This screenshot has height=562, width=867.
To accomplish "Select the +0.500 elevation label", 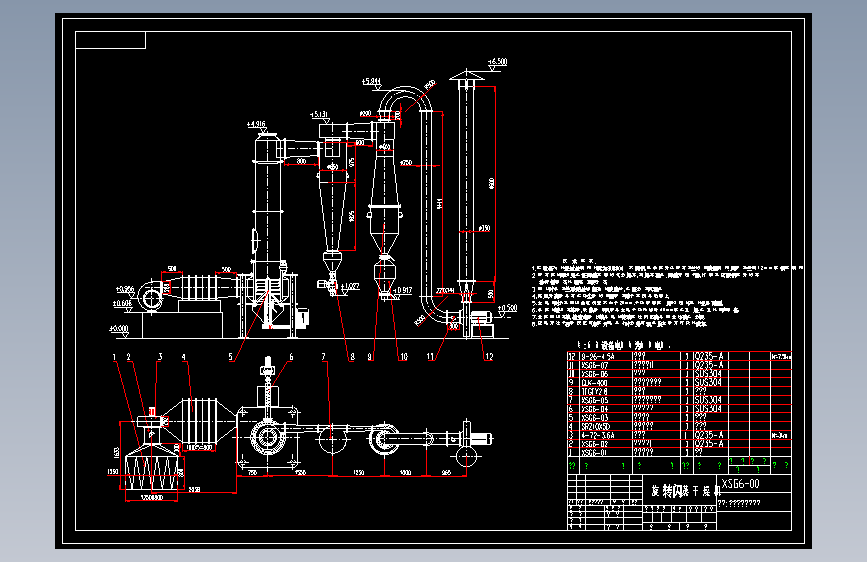I will point(507,308).
